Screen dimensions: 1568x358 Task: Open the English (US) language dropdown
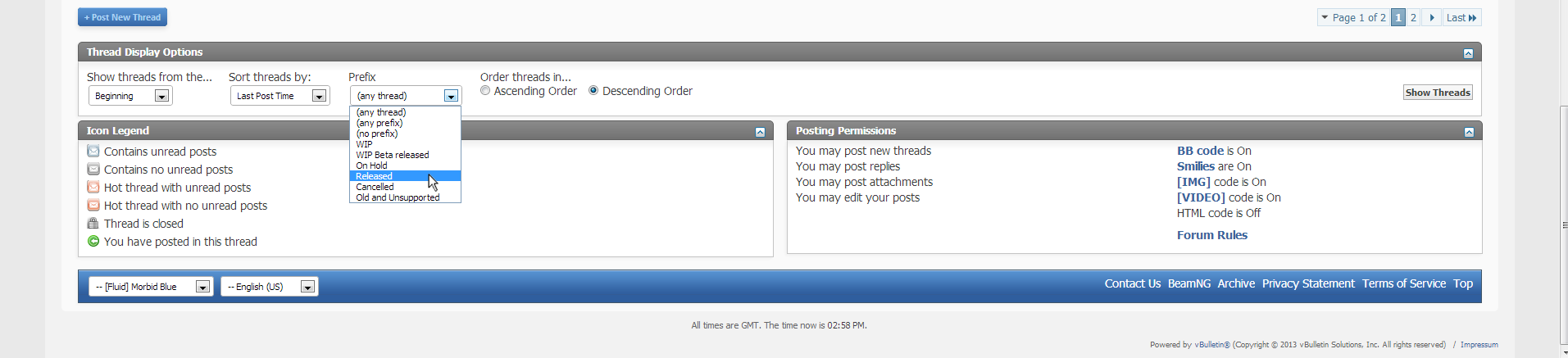coord(269,287)
